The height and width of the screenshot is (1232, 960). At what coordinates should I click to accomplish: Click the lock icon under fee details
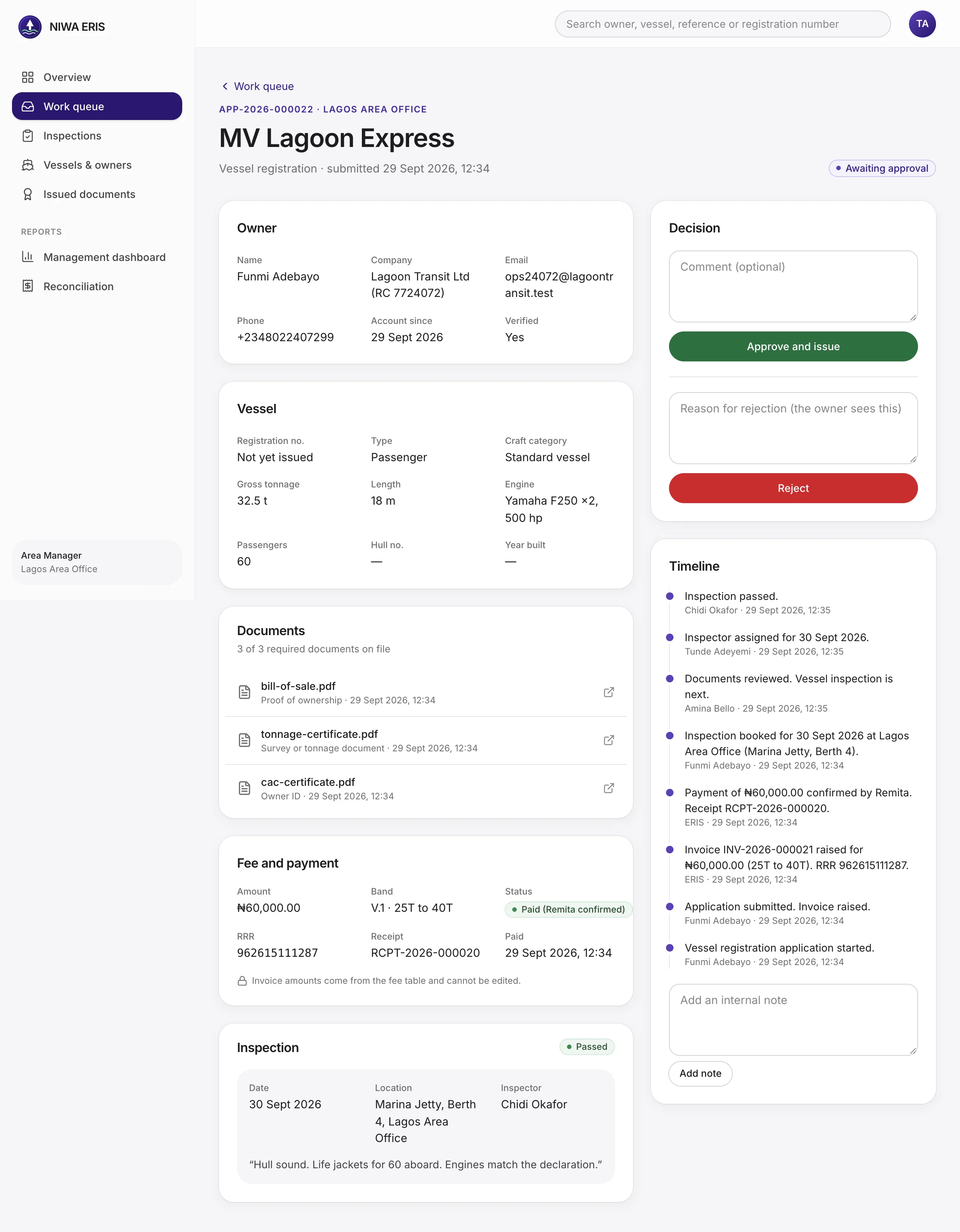[x=242, y=981]
